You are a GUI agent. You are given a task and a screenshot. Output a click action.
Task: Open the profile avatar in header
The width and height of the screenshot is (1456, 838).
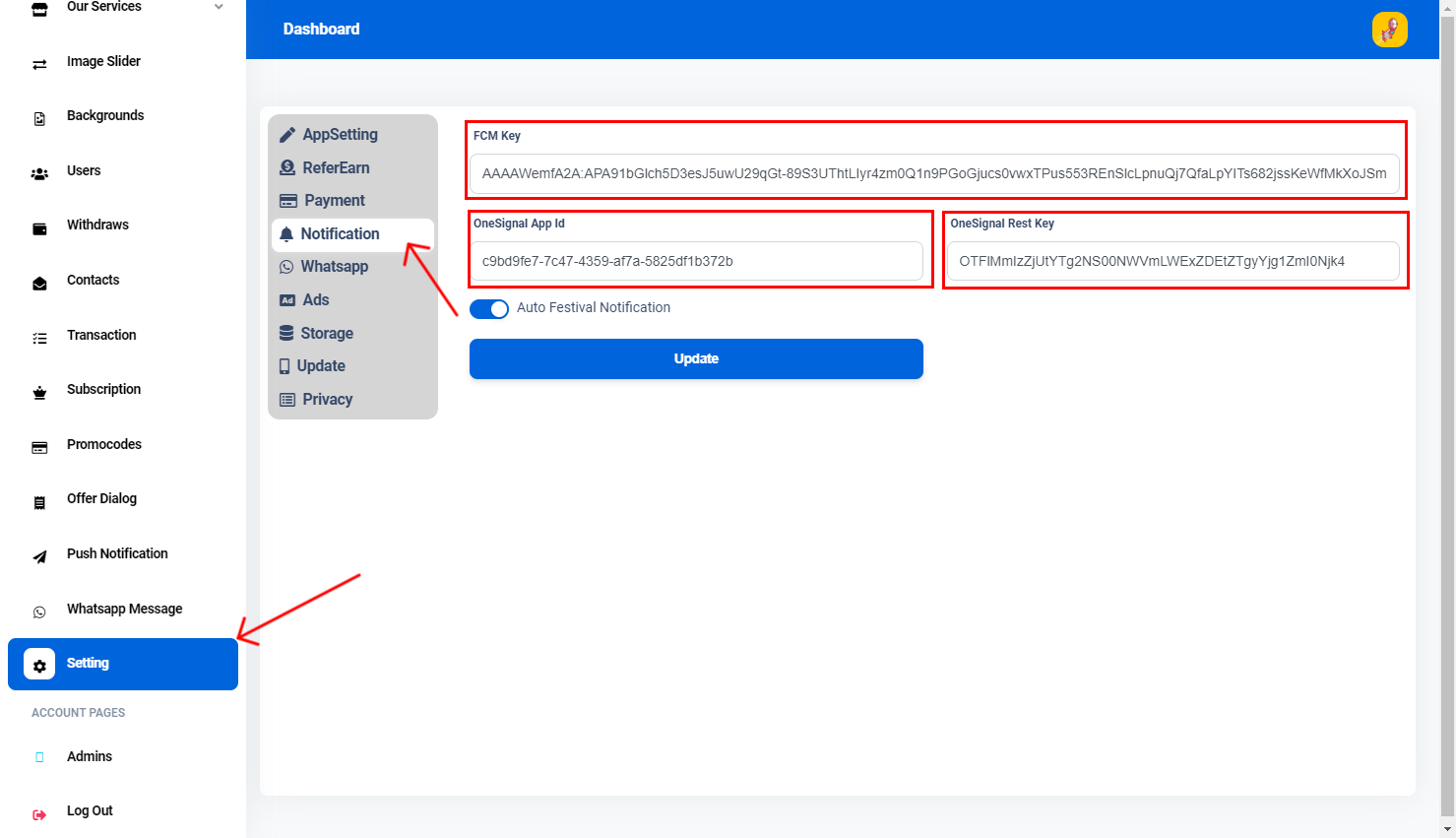click(x=1389, y=30)
